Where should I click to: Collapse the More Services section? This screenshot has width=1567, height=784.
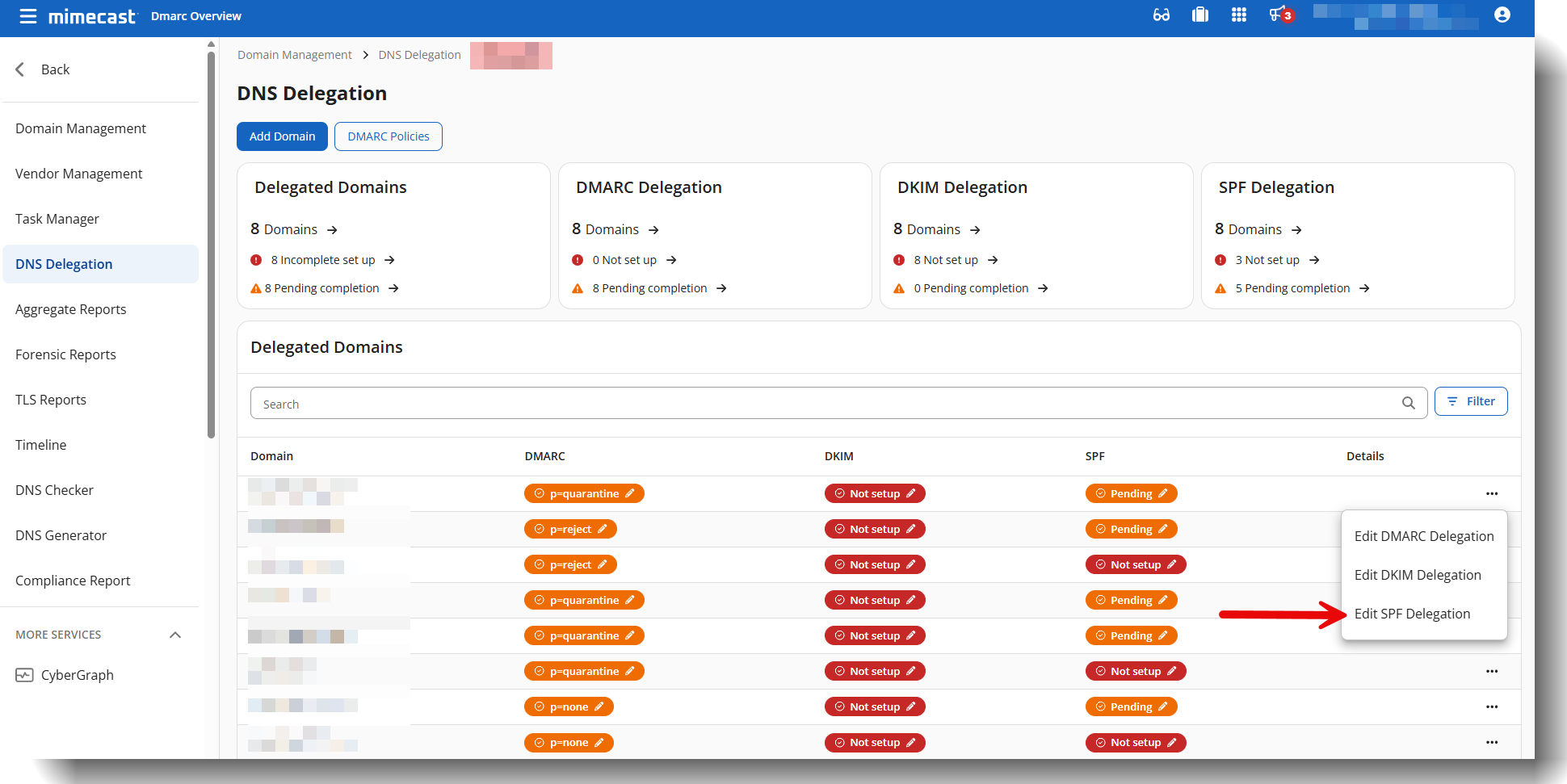pyautogui.click(x=175, y=635)
